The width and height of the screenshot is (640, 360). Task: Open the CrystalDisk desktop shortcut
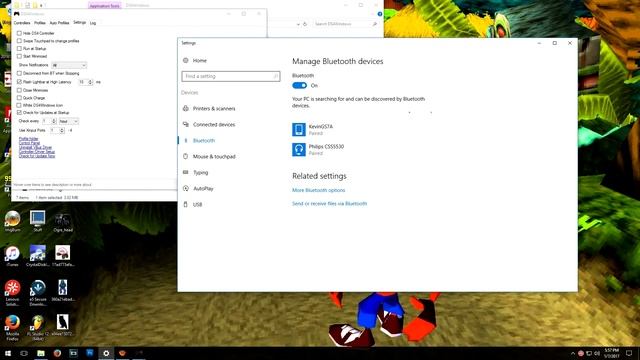38,256
